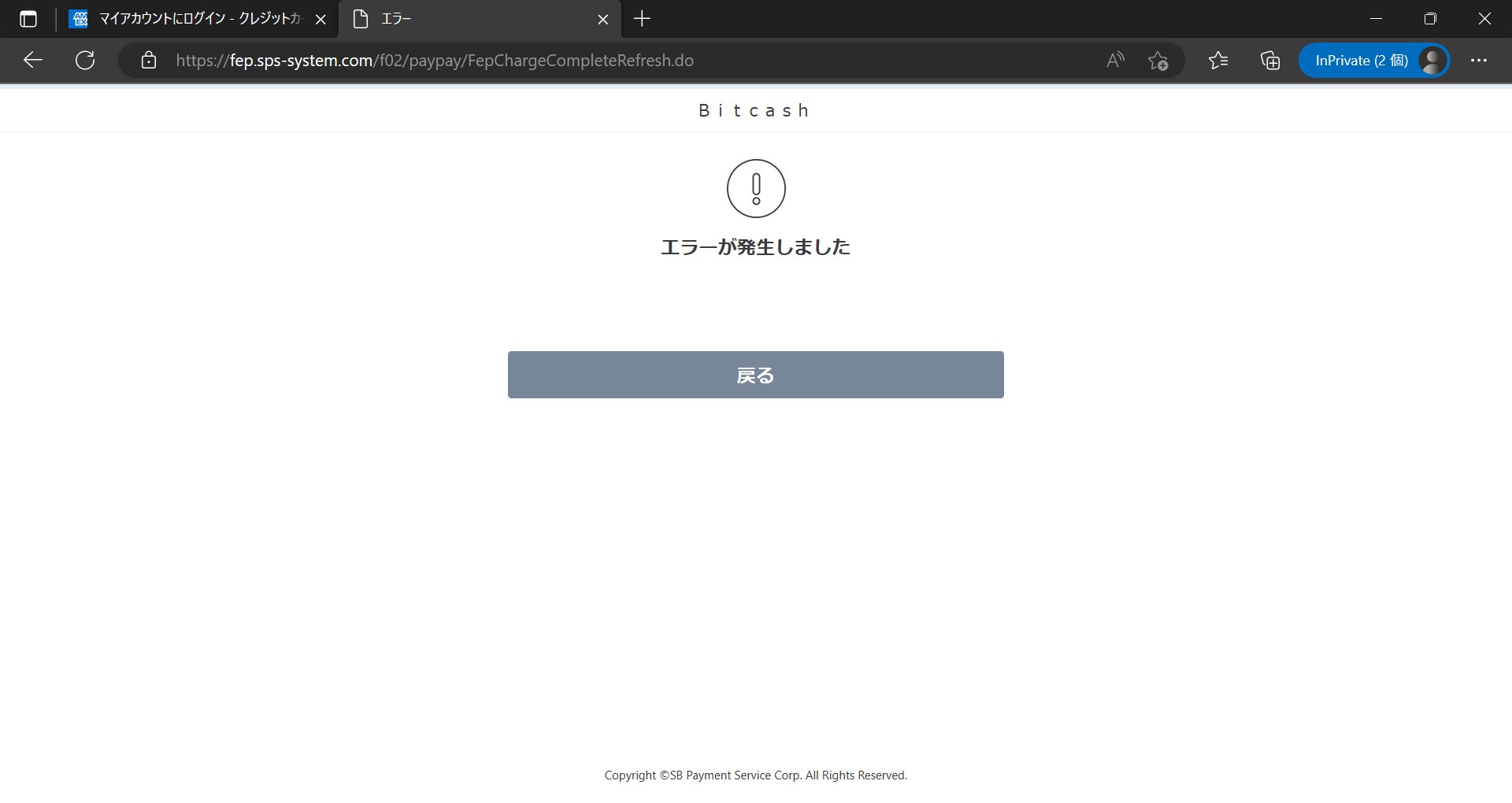Viewport: 1512px width, 803px height.
Task: Open the tab actions menu icon
Action: (x=28, y=19)
